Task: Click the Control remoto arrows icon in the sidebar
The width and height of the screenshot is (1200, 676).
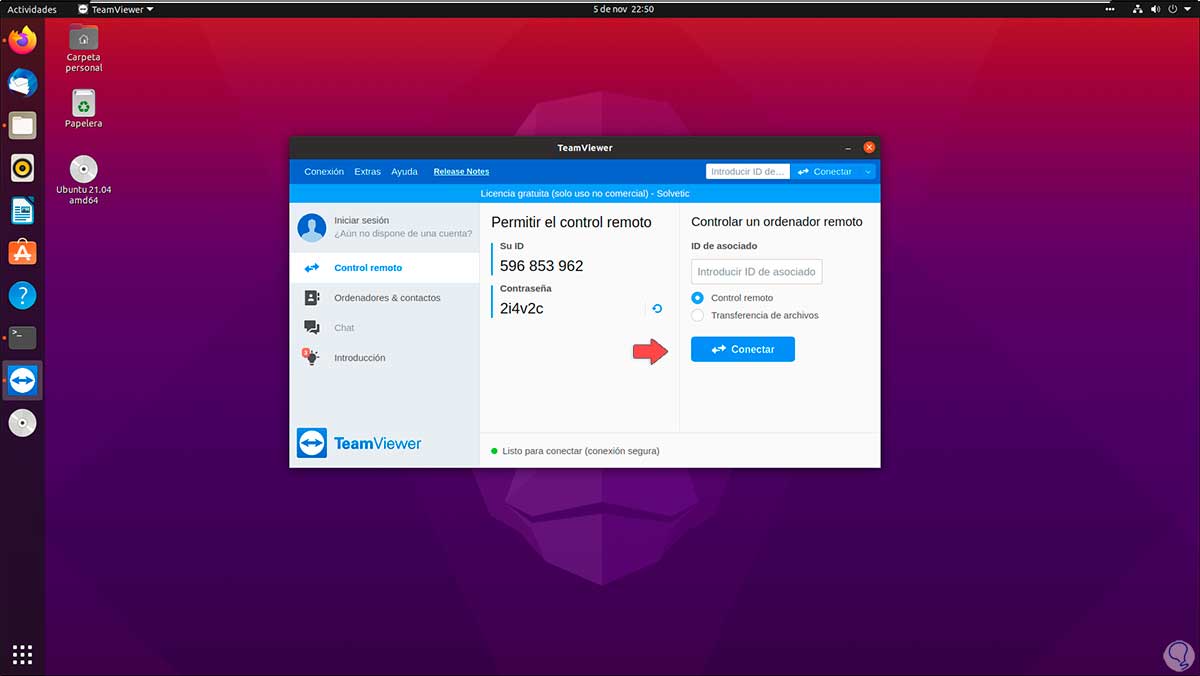Action: (312, 268)
